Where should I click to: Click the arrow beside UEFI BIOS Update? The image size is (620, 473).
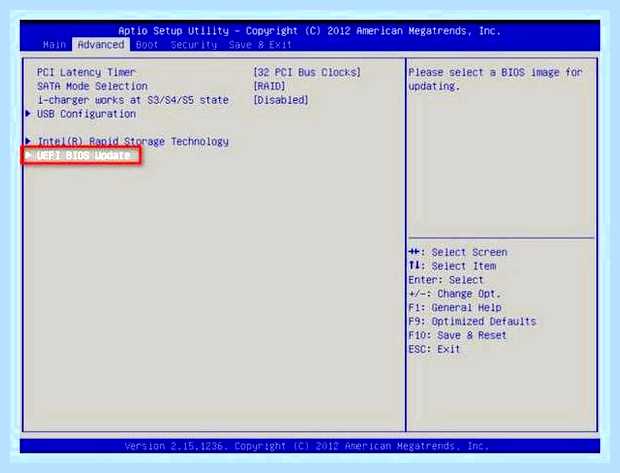tap(28, 155)
